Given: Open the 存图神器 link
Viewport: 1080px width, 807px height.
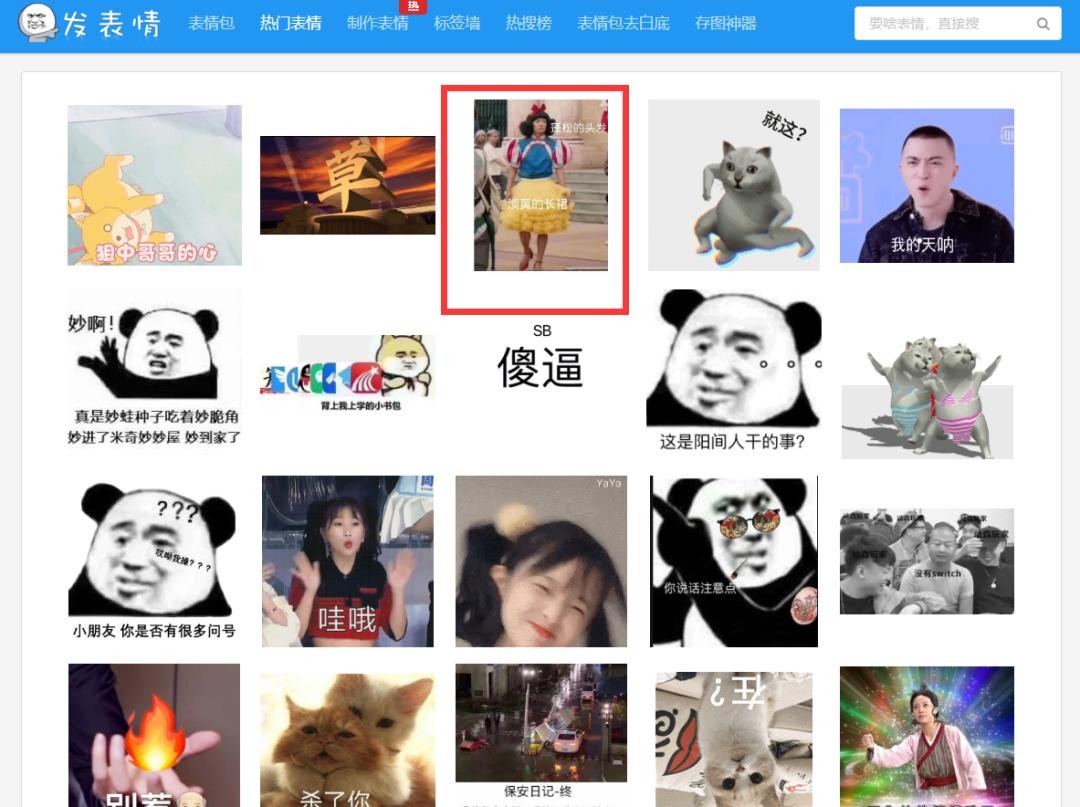Looking at the screenshot, I should (725, 23).
